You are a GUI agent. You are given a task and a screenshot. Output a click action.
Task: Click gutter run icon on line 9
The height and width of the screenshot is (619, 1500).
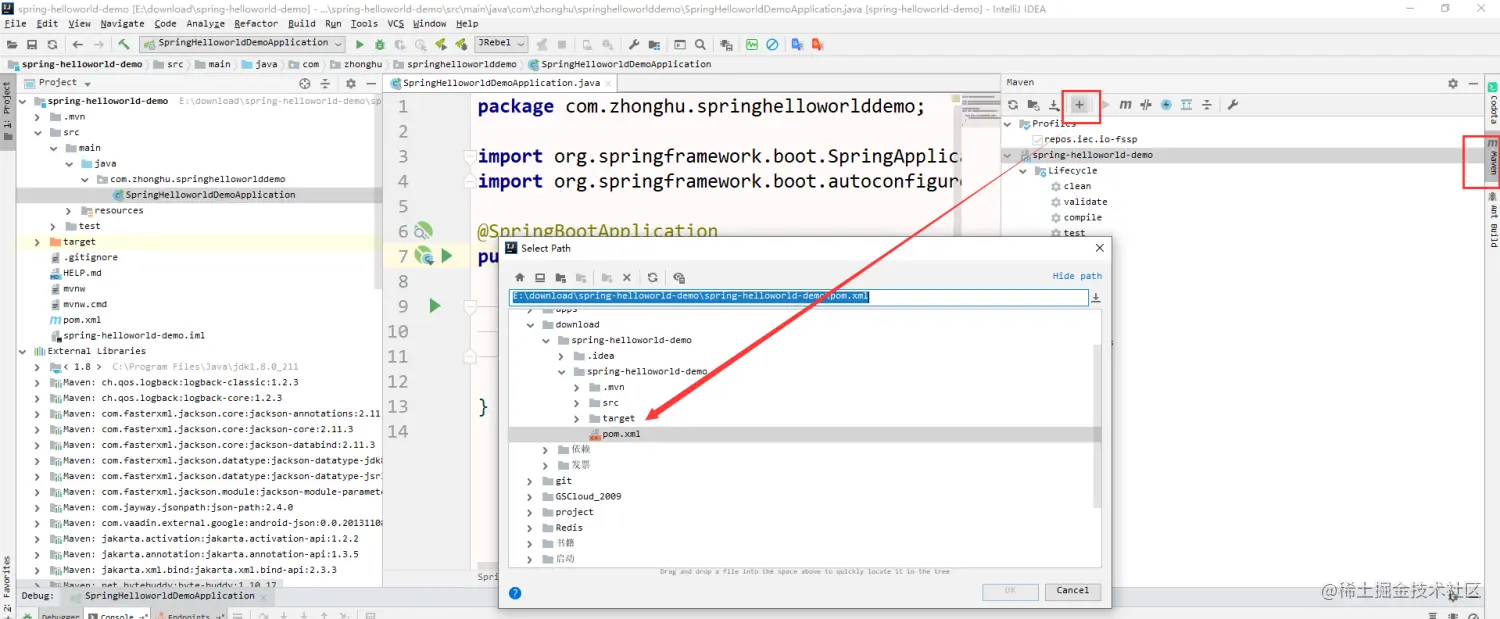point(434,305)
